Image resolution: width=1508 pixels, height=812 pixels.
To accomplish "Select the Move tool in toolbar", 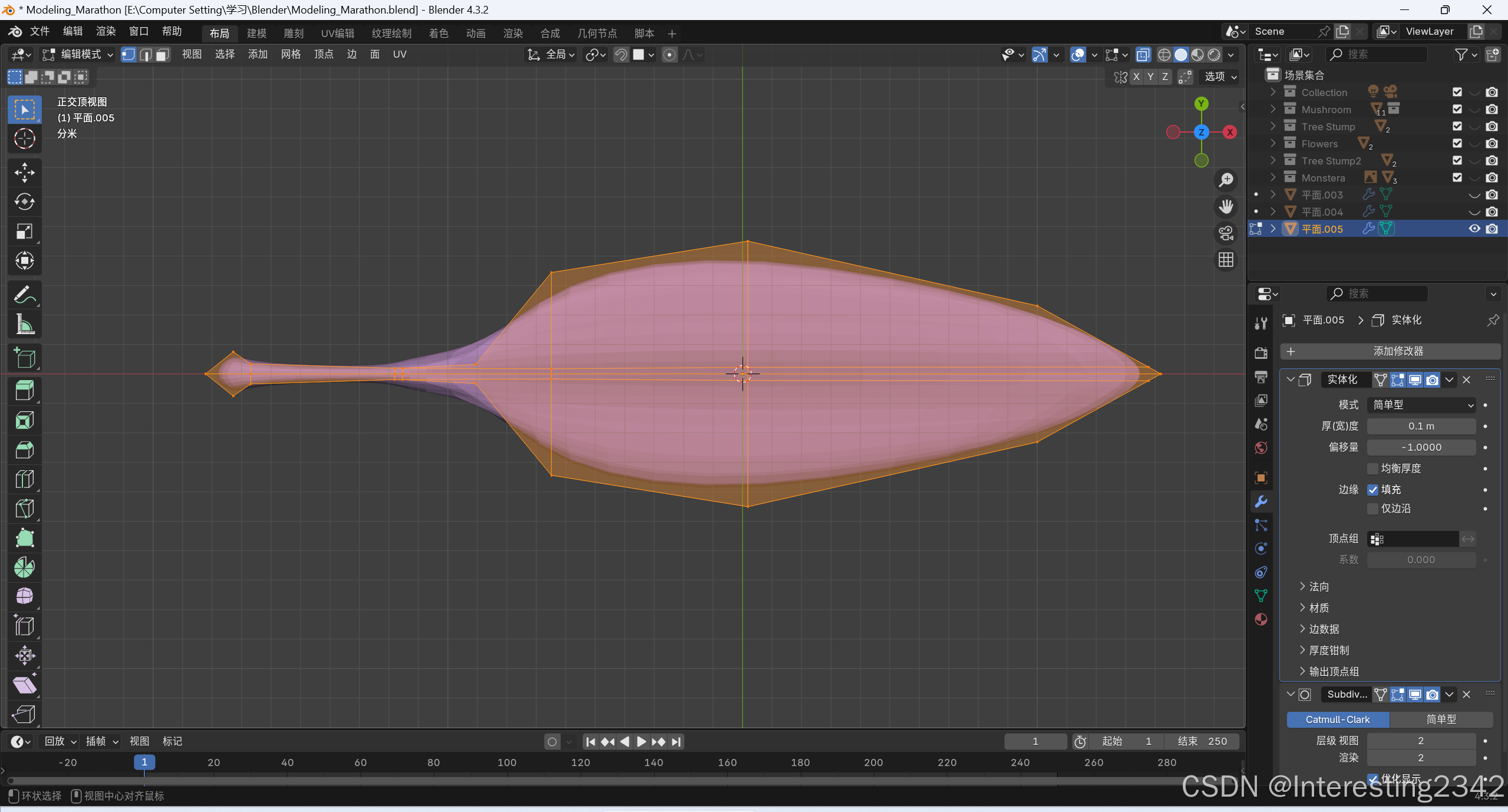I will pos(24,173).
